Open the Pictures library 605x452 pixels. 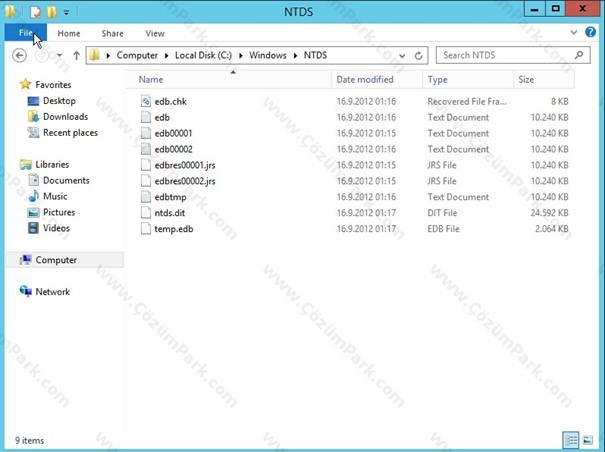click(59, 212)
